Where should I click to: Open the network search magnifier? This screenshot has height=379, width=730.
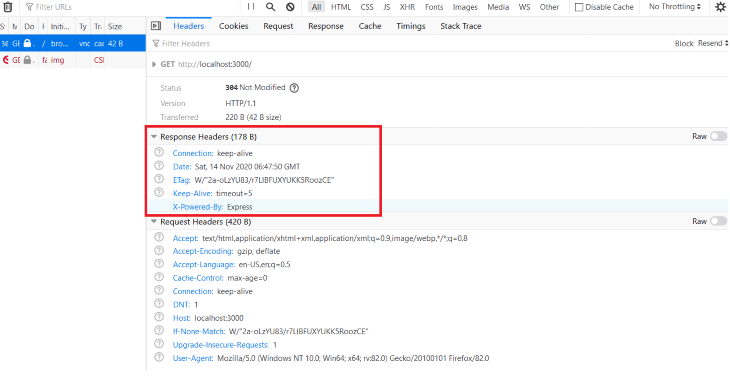click(270, 7)
